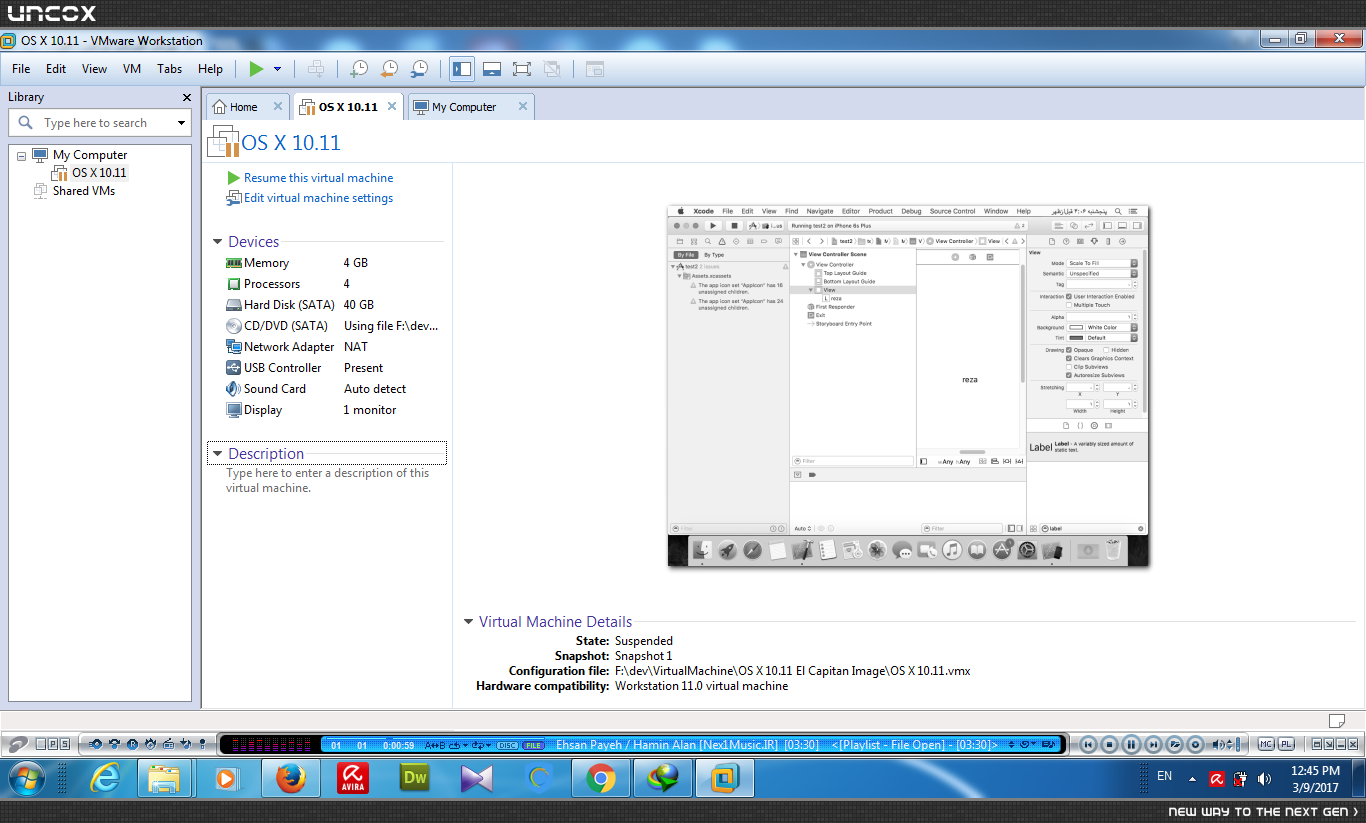The image size is (1366, 823).
Task: Open the Windows Start menu
Action: (x=27, y=777)
